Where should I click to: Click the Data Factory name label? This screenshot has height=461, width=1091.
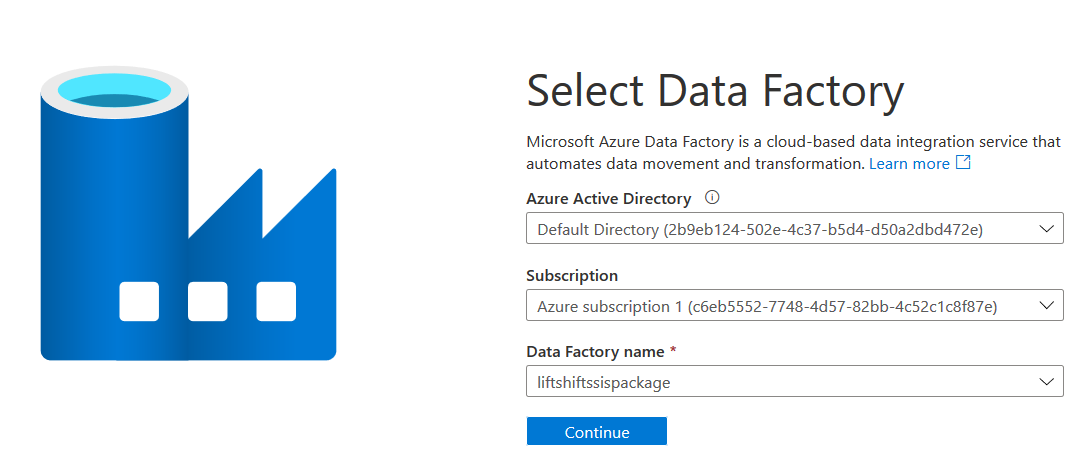pyautogui.click(x=595, y=351)
